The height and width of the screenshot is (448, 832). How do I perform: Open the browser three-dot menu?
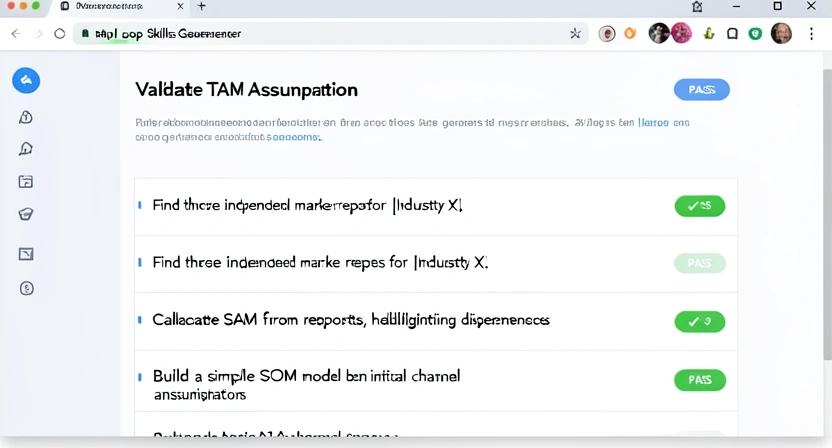pos(811,34)
